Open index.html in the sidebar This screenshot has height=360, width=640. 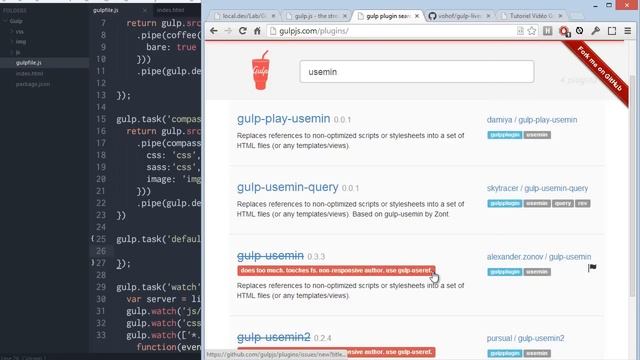29,73
